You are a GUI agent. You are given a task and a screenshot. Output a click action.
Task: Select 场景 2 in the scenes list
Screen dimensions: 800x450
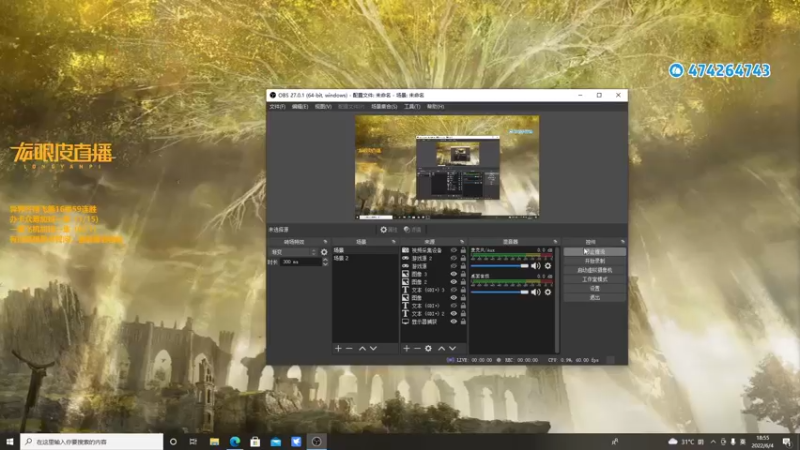(x=365, y=258)
